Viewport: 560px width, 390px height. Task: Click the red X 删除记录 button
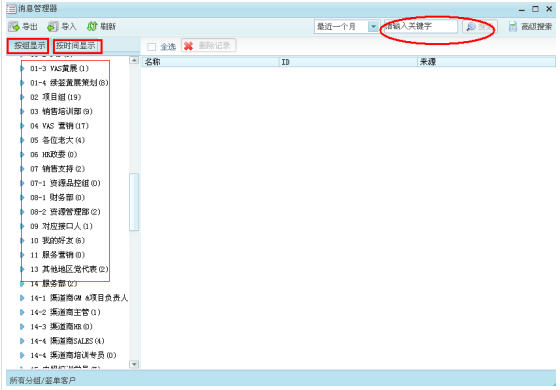(209, 46)
